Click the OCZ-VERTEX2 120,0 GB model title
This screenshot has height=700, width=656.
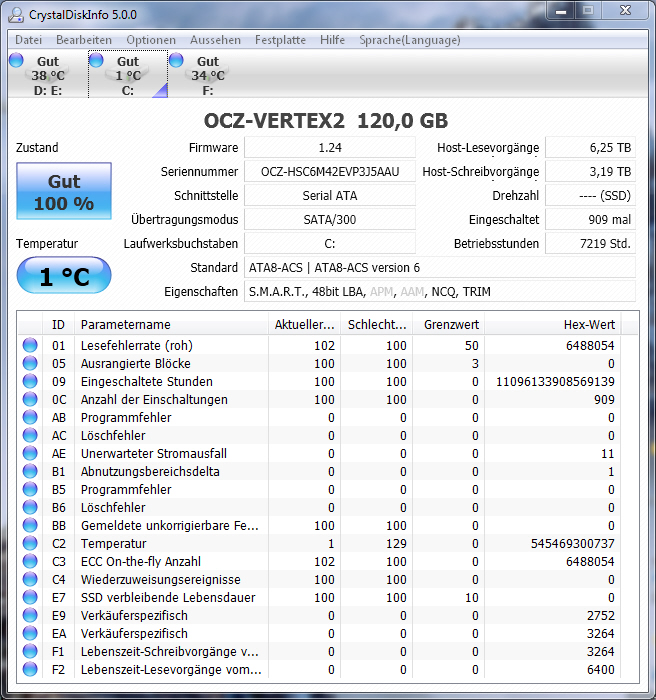click(326, 121)
